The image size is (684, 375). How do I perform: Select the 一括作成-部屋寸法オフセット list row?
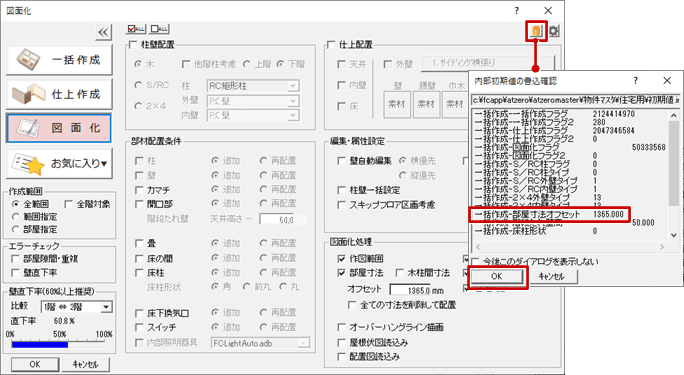[x=550, y=215]
